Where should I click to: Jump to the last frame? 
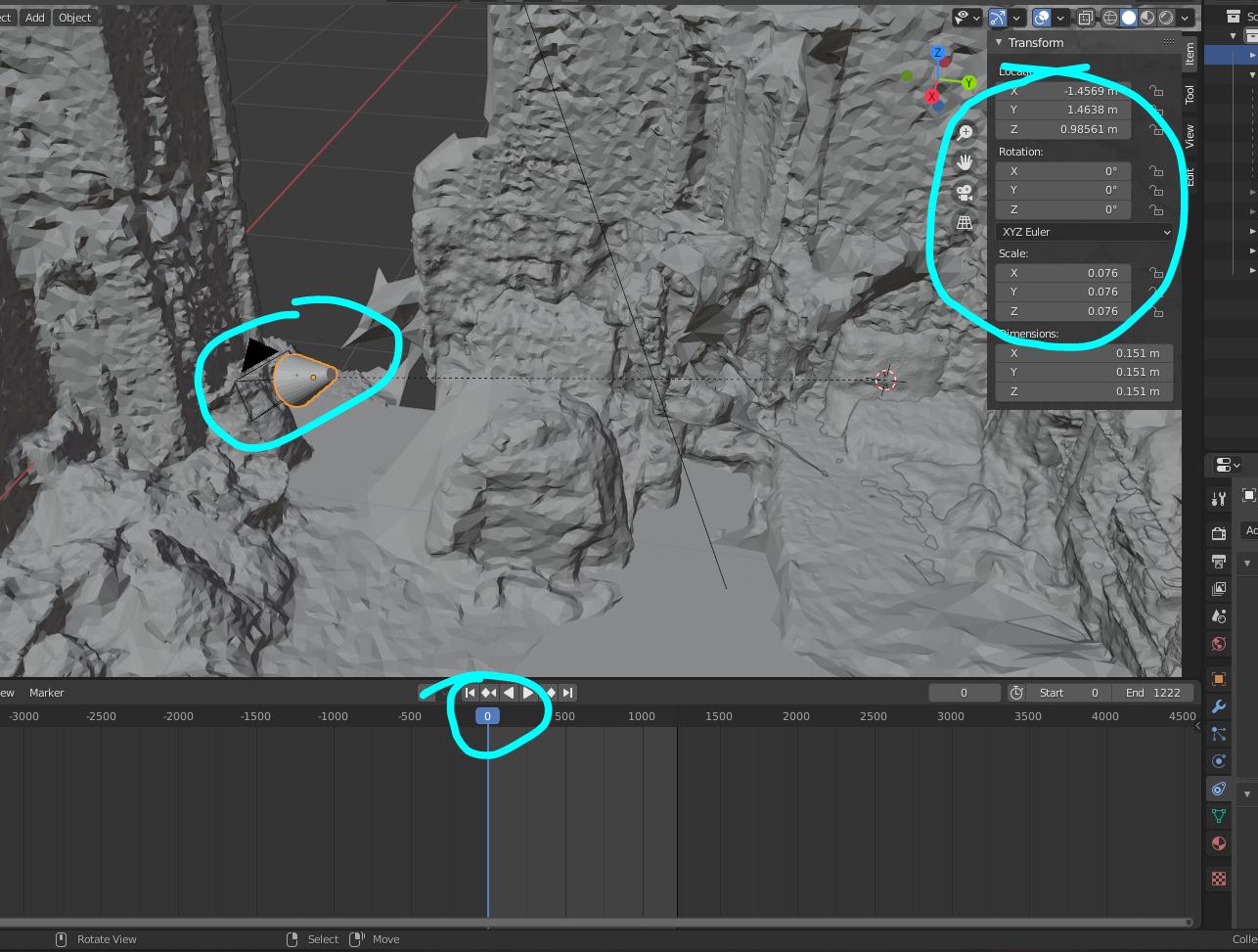point(567,693)
